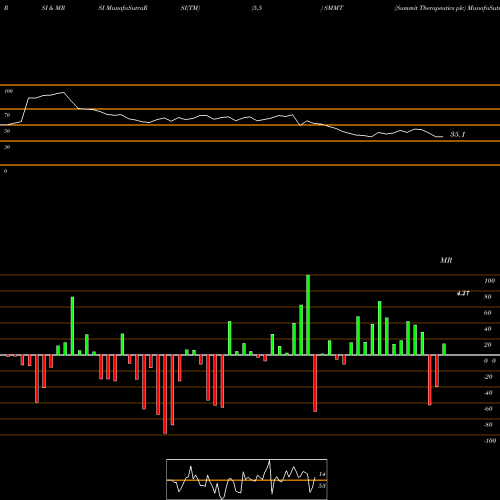Screen dimensions: 500x500
Task: Click the '-20' label on MR axis
Action: coord(488,377)
